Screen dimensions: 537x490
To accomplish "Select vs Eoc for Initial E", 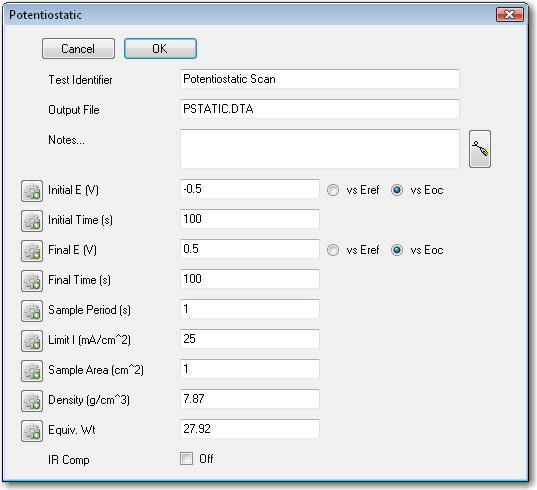I will coord(397,190).
